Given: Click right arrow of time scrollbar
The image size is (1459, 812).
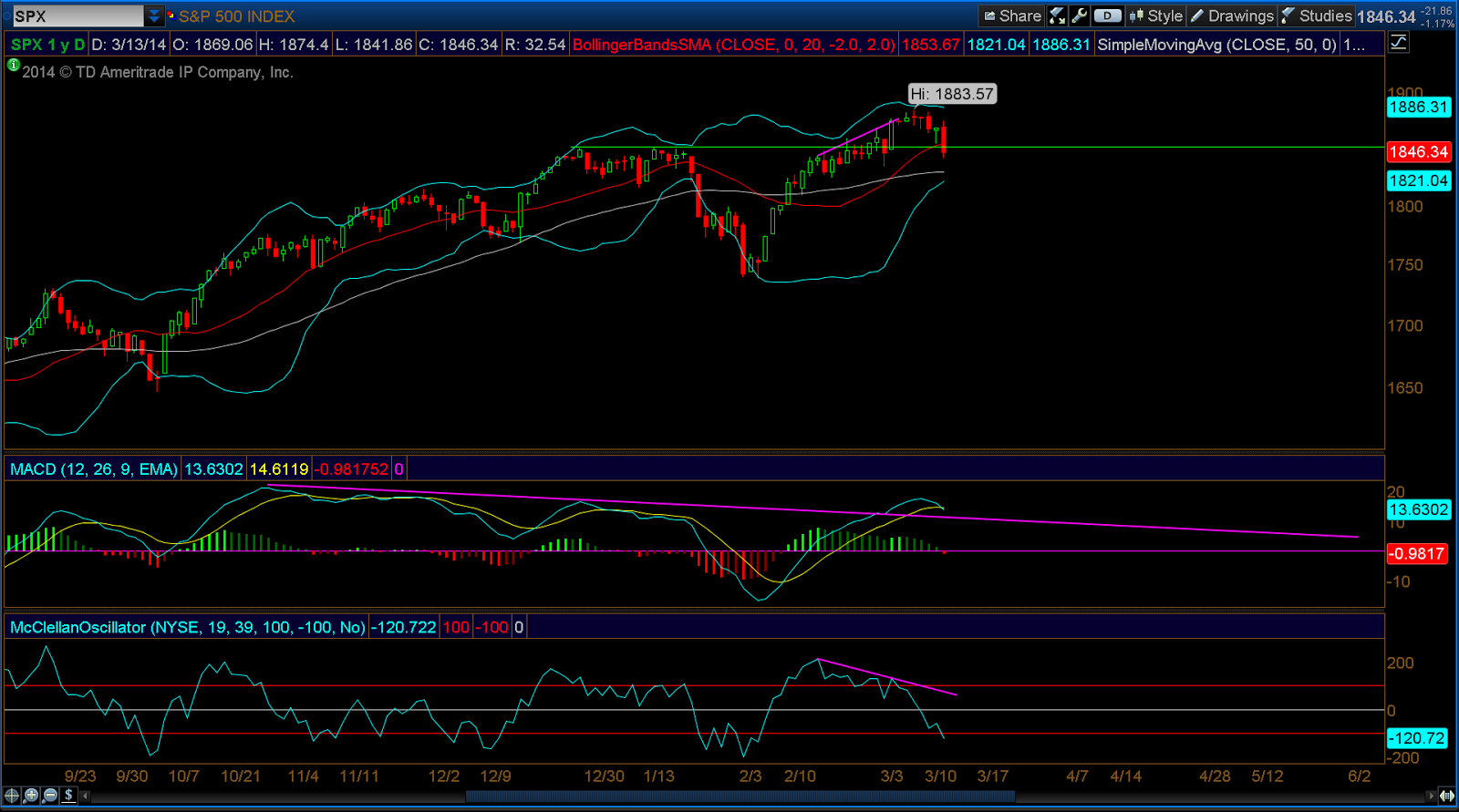Looking at the screenshot, I should (x=1431, y=796).
